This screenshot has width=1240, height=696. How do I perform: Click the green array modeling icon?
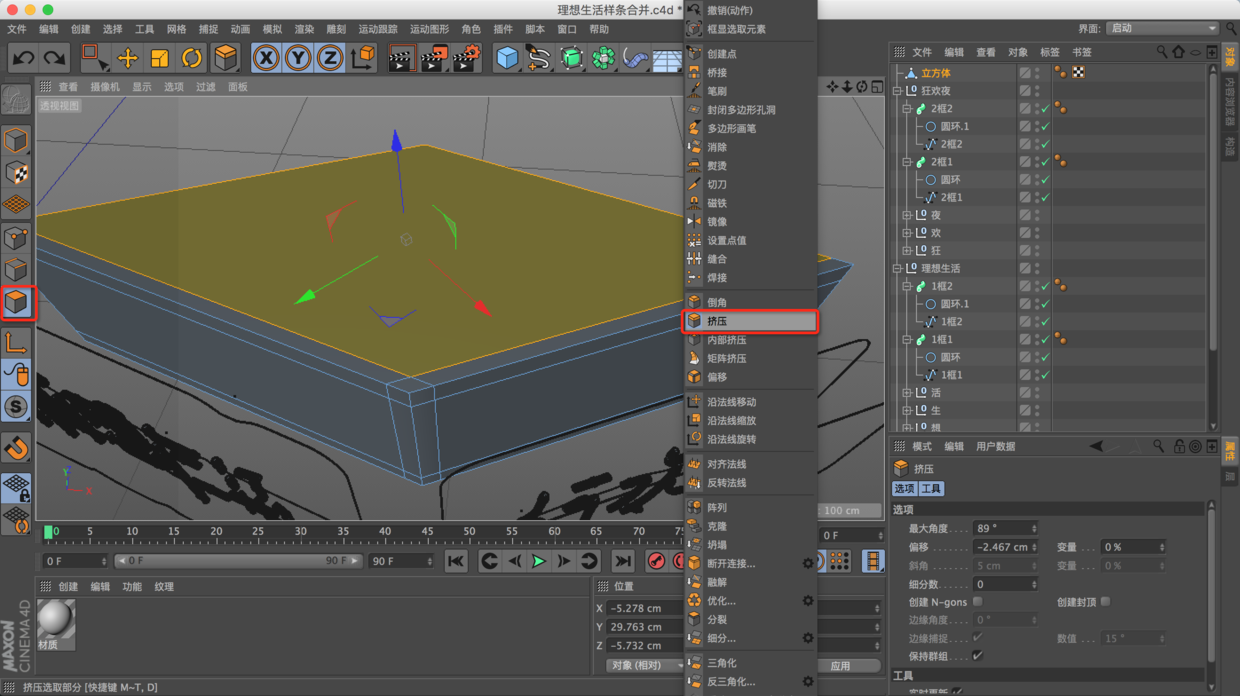point(603,58)
